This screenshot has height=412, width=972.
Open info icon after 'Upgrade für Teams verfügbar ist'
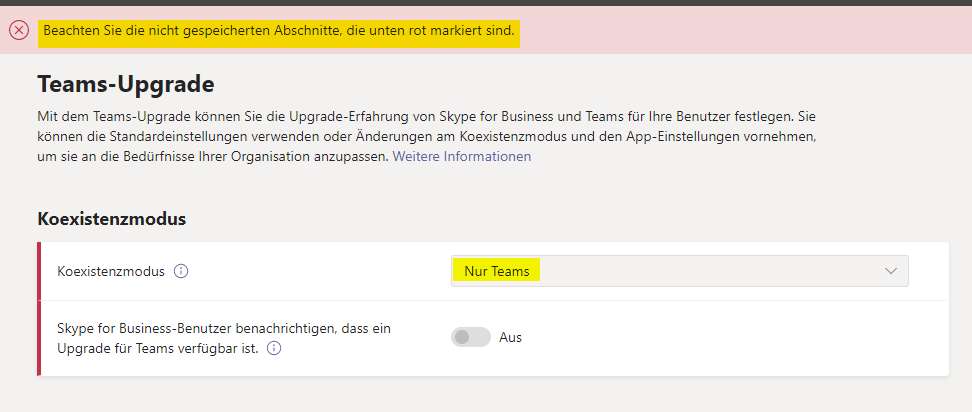coord(274,349)
